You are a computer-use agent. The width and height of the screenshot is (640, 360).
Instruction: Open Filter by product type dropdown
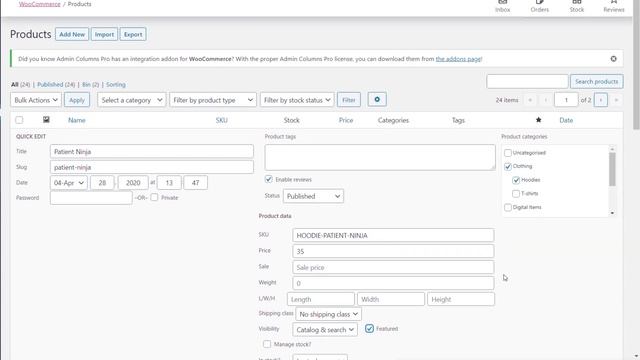(213, 100)
